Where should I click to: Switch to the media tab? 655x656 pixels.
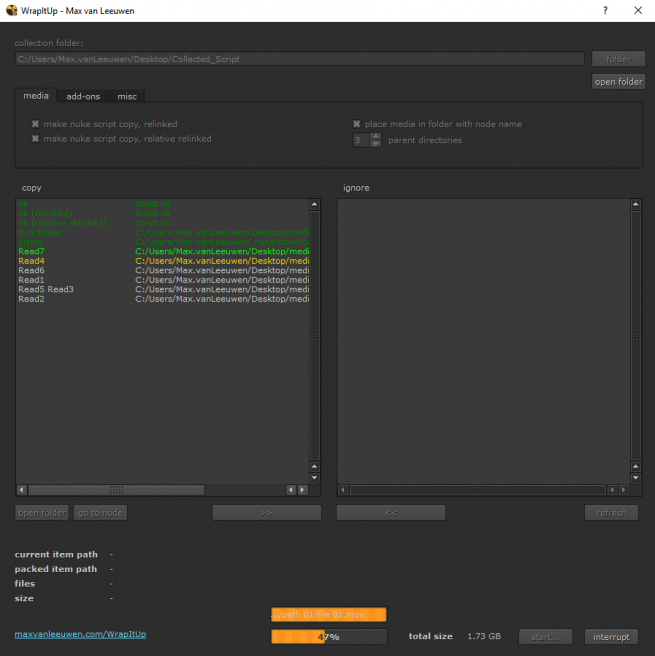pyautogui.click(x=36, y=96)
